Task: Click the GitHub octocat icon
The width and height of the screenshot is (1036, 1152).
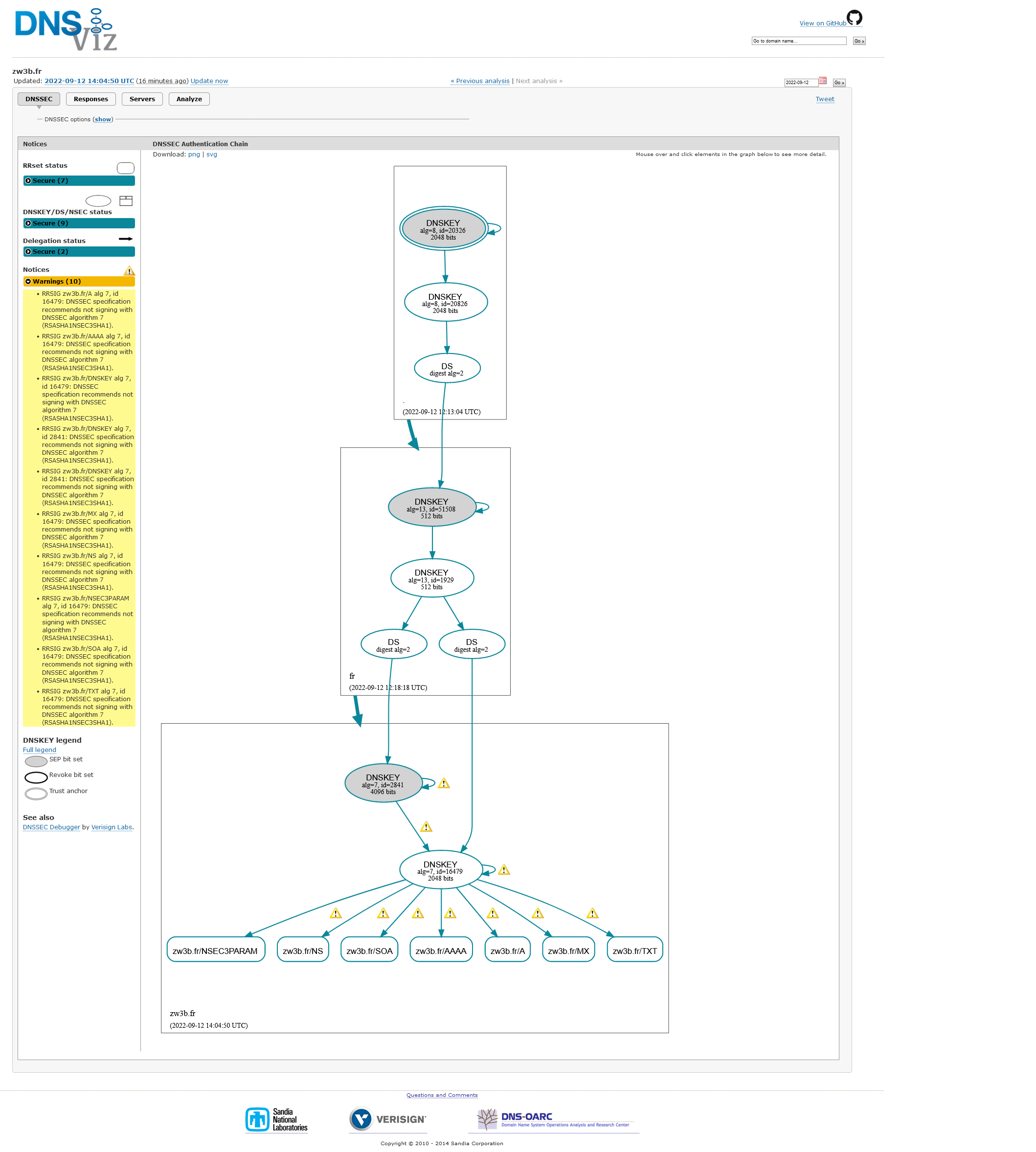Action: (x=854, y=18)
